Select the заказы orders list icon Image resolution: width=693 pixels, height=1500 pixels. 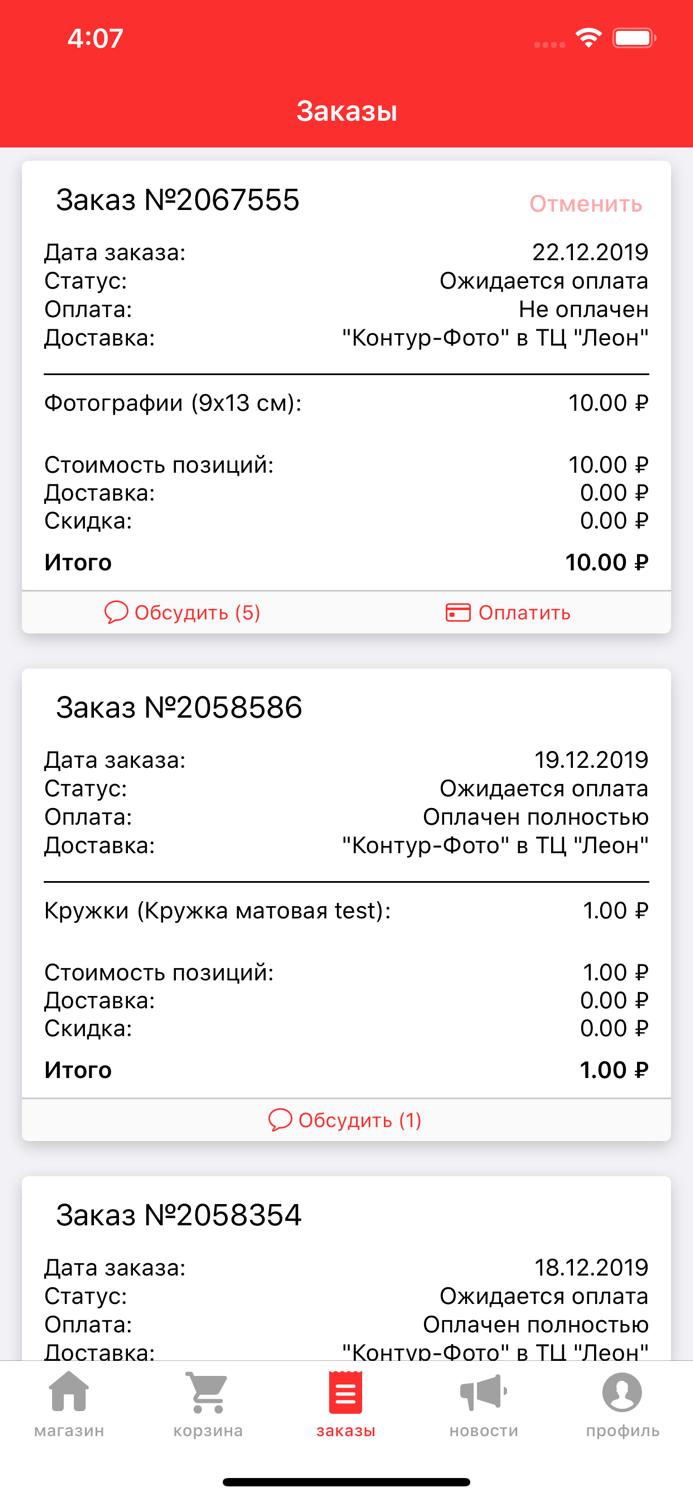click(x=345, y=1390)
